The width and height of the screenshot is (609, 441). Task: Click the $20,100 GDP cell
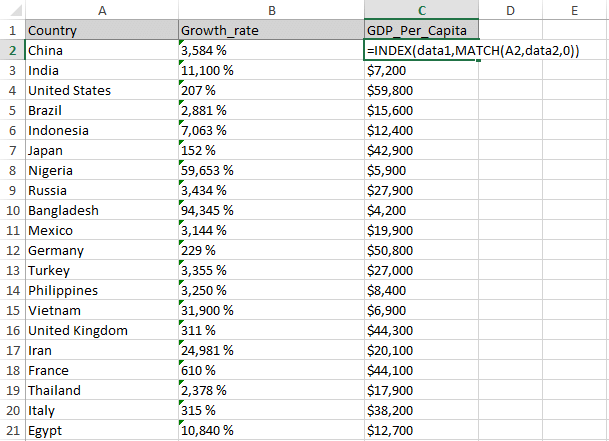coord(421,350)
